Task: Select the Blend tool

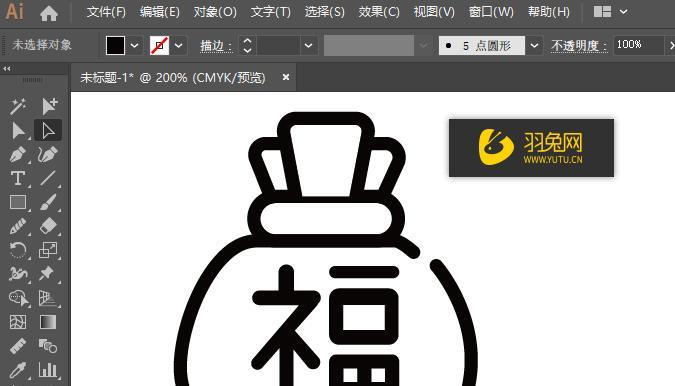Action: (48, 346)
